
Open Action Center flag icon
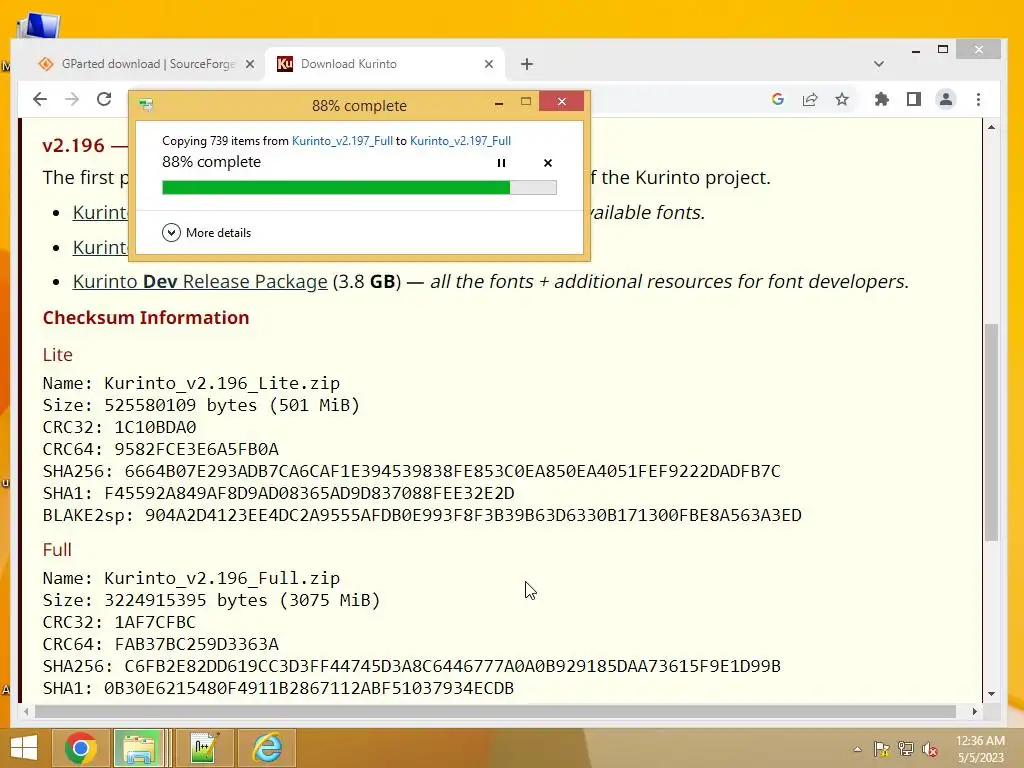[x=881, y=749]
